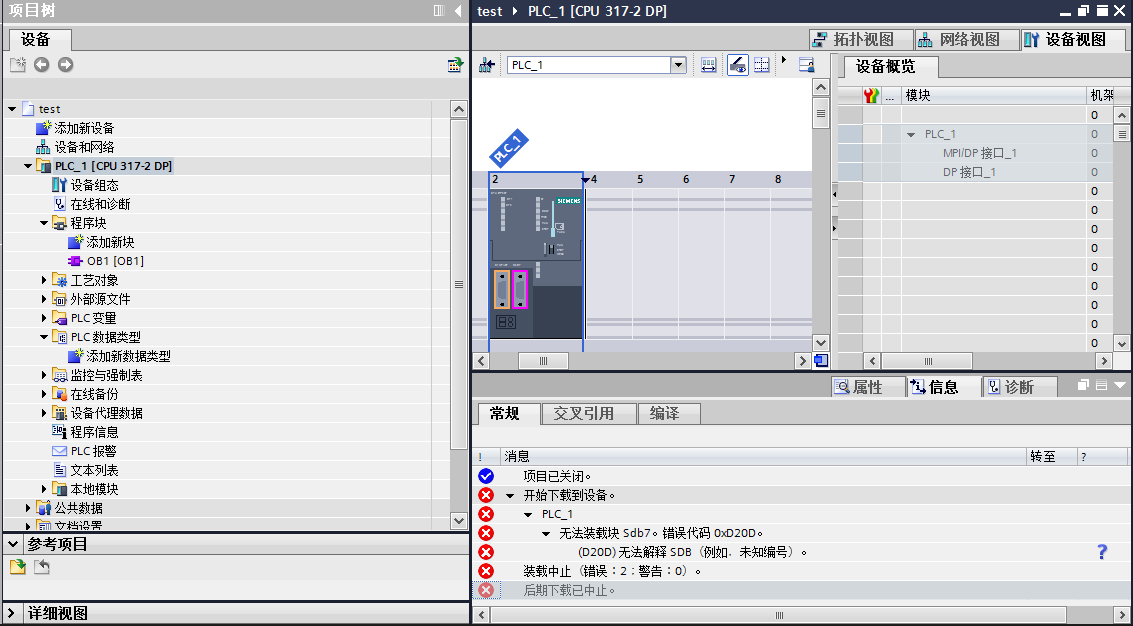
Task: Click the show module labels icon
Action: click(709, 65)
